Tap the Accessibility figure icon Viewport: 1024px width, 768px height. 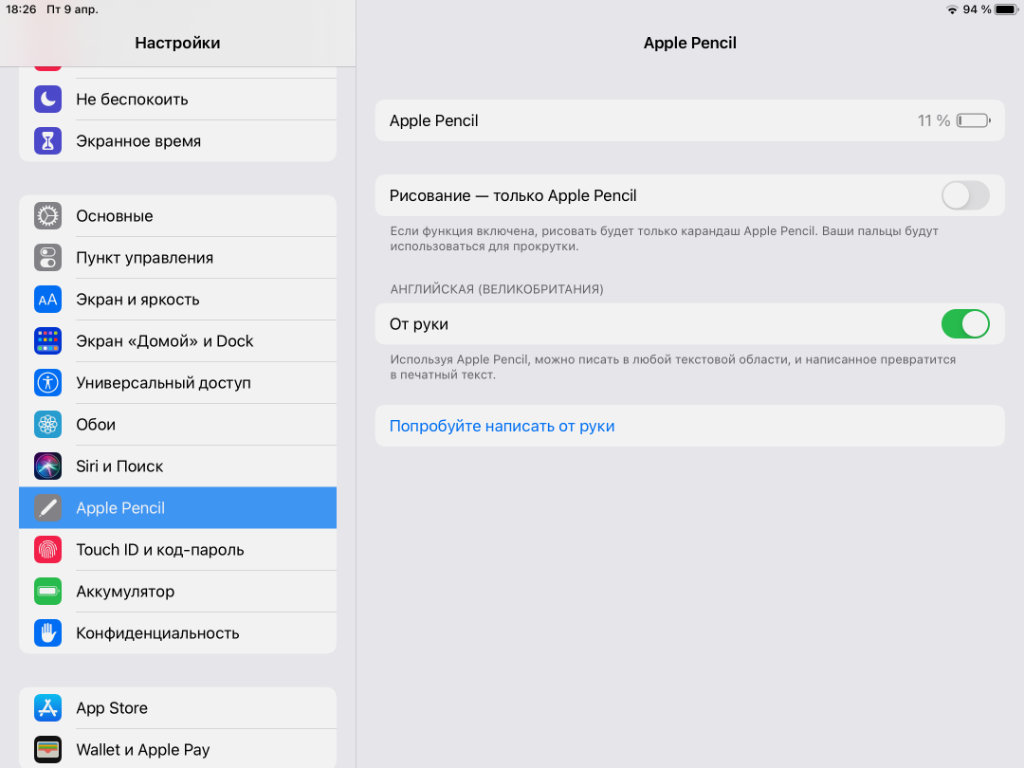click(x=48, y=383)
